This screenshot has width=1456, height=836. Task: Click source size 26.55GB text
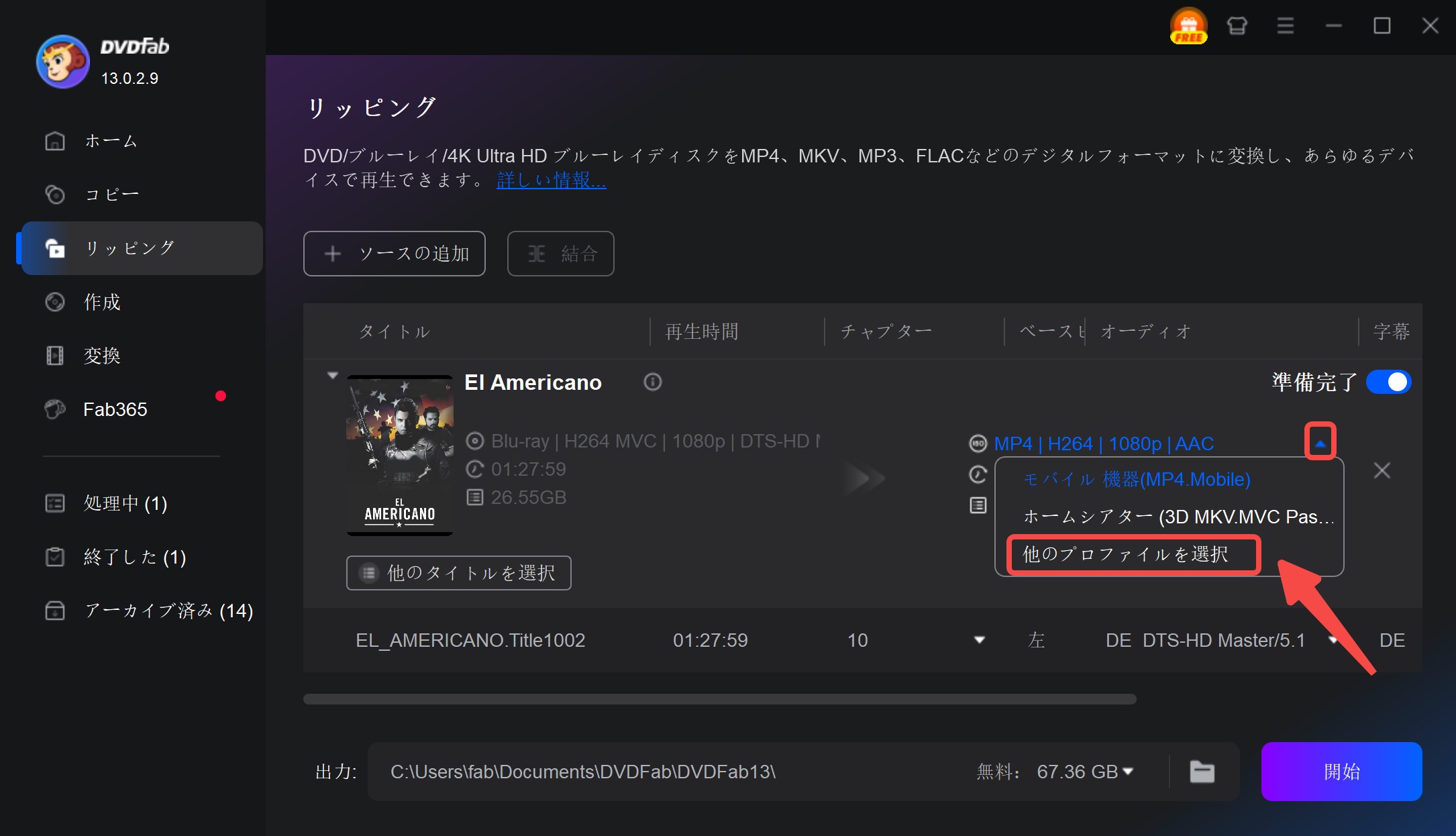tap(528, 497)
